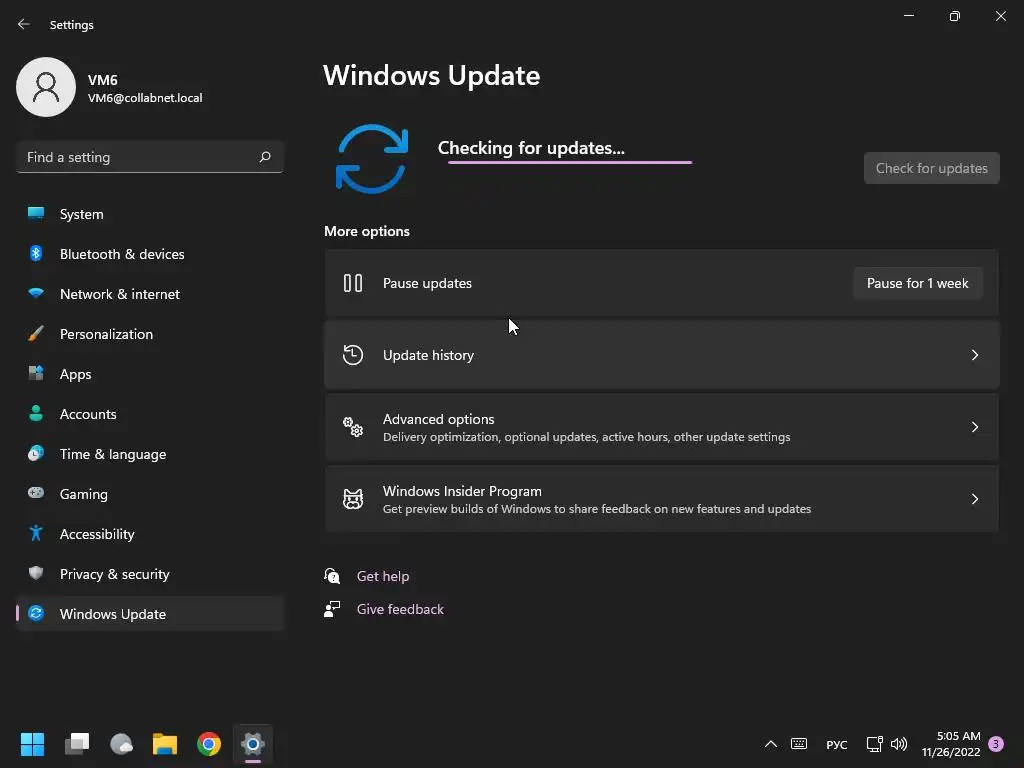Image resolution: width=1024 pixels, height=768 pixels.
Task: Click the volume speaker tray icon
Action: [899, 744]
